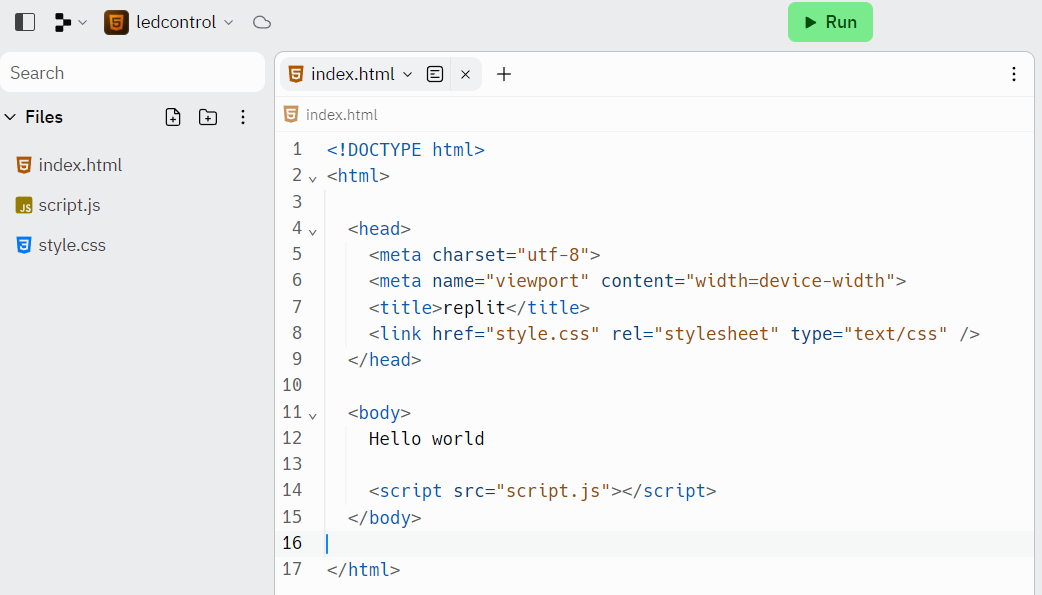Click the Files section heading

coord(44,117)
